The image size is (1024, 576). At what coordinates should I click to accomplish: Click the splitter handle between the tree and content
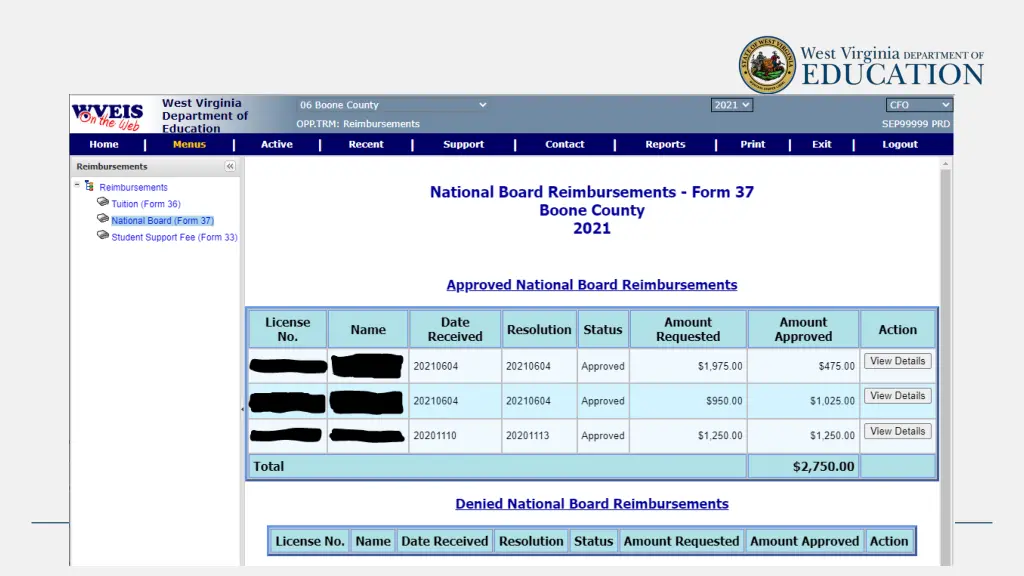pos(242,409)
